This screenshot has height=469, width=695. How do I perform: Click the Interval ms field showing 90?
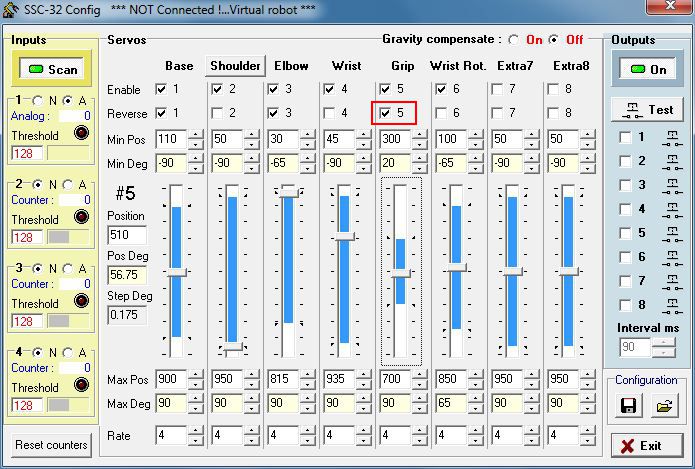tap(635, 347)
